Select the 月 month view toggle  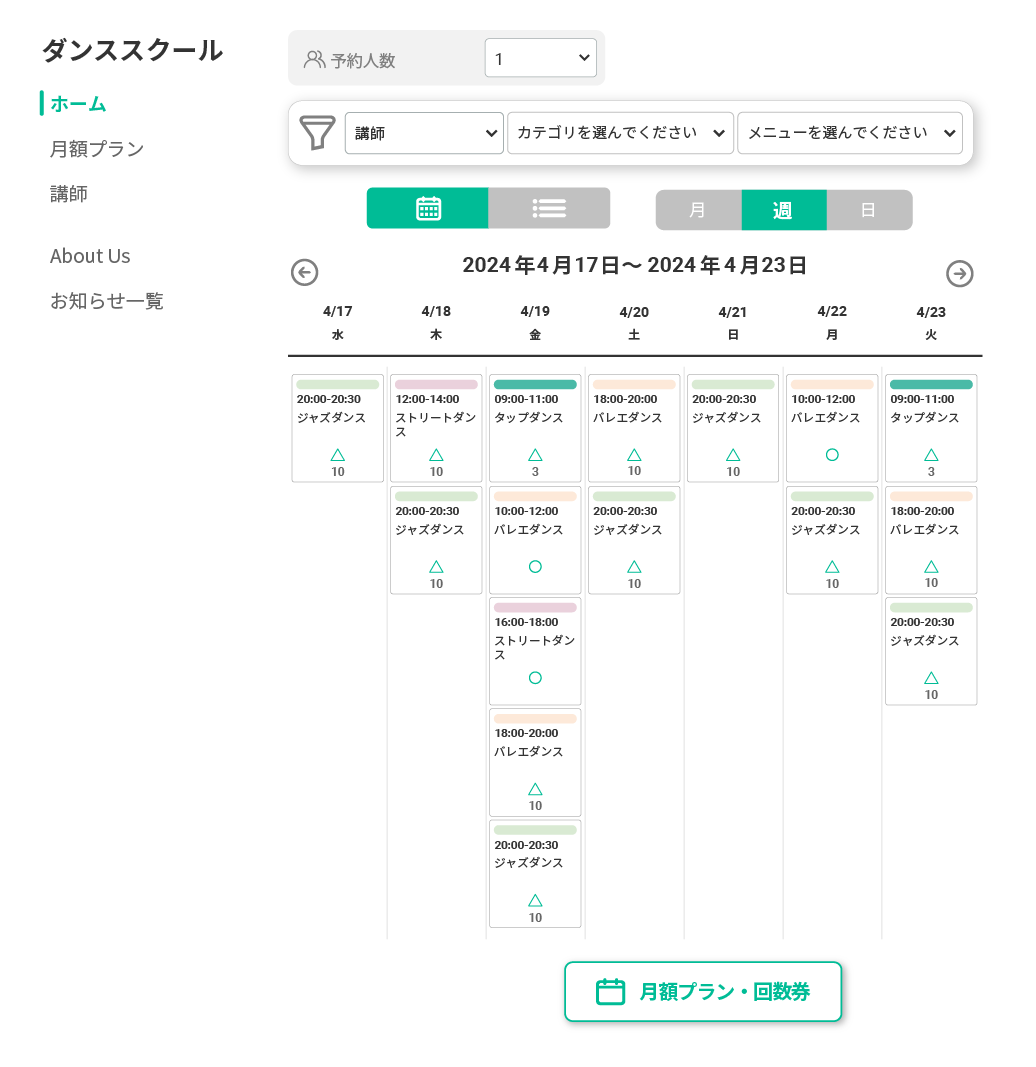pos(698,210)
